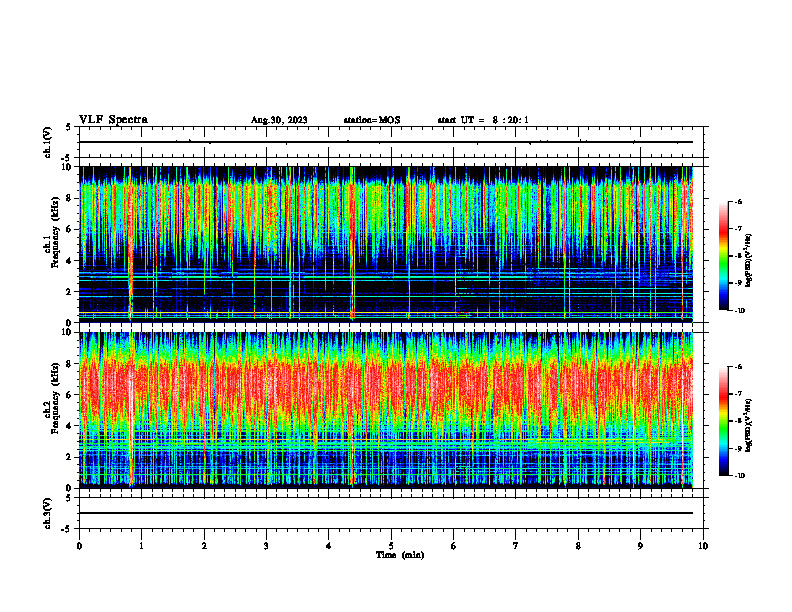This screenshot has width=792, height=612.
Task: Click the "station=MOS" header text
Action: point(372,120)
